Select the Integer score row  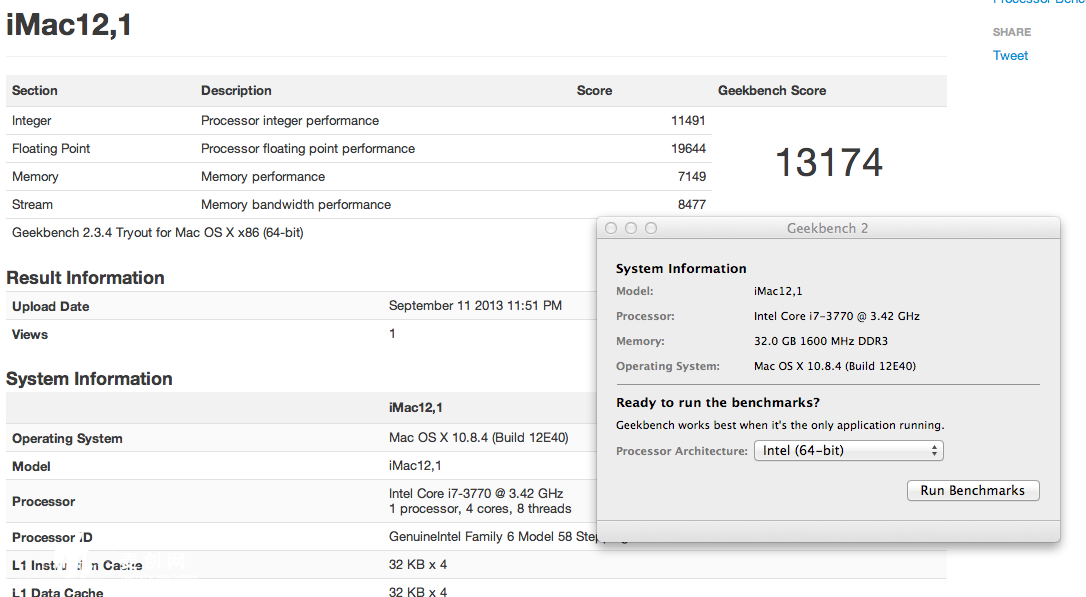pyautogui.click(x=358, y=121)
